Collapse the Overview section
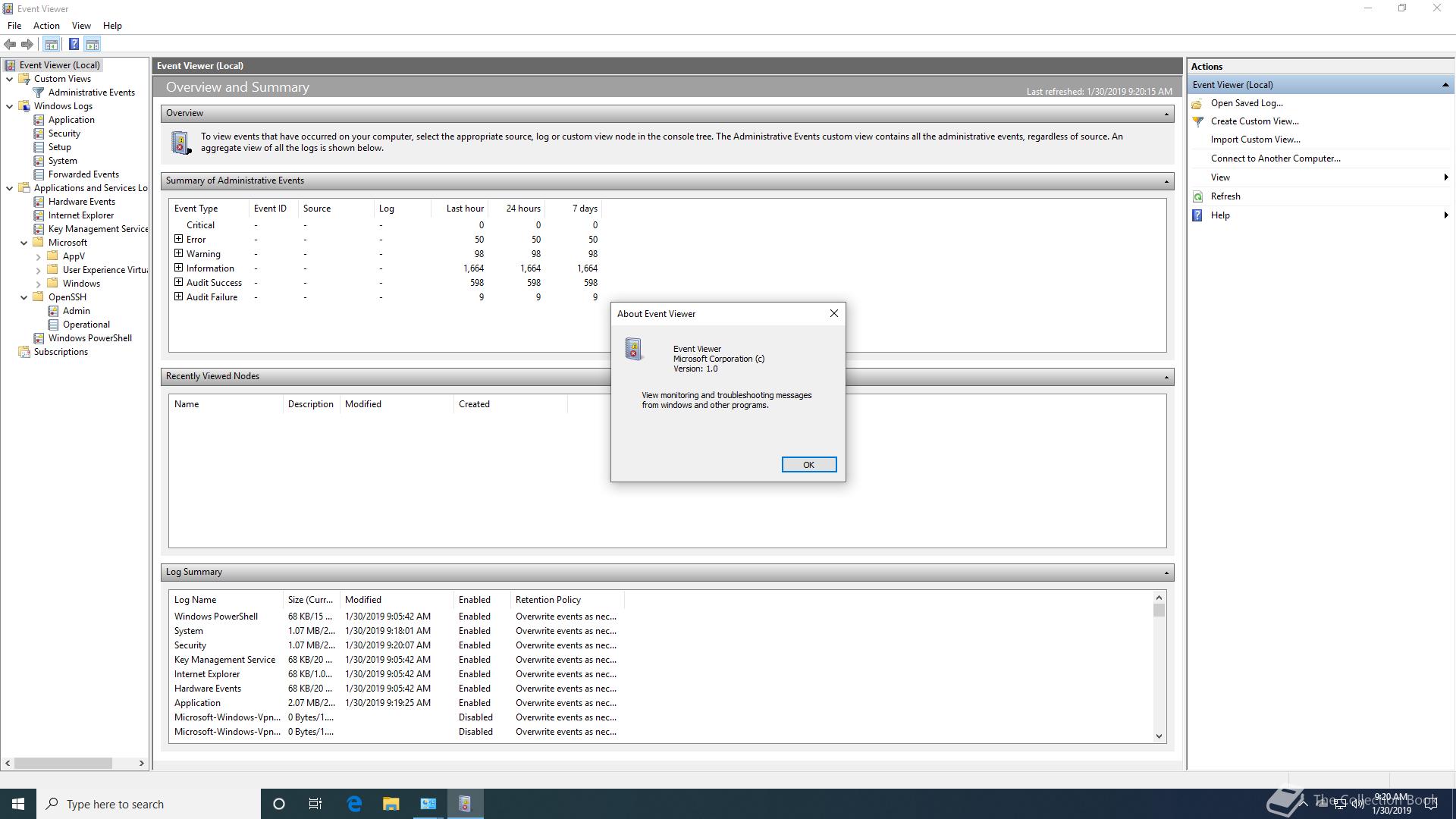Screen dimensions: 1456x819 pyautogui.click(x=1166, y=114)
